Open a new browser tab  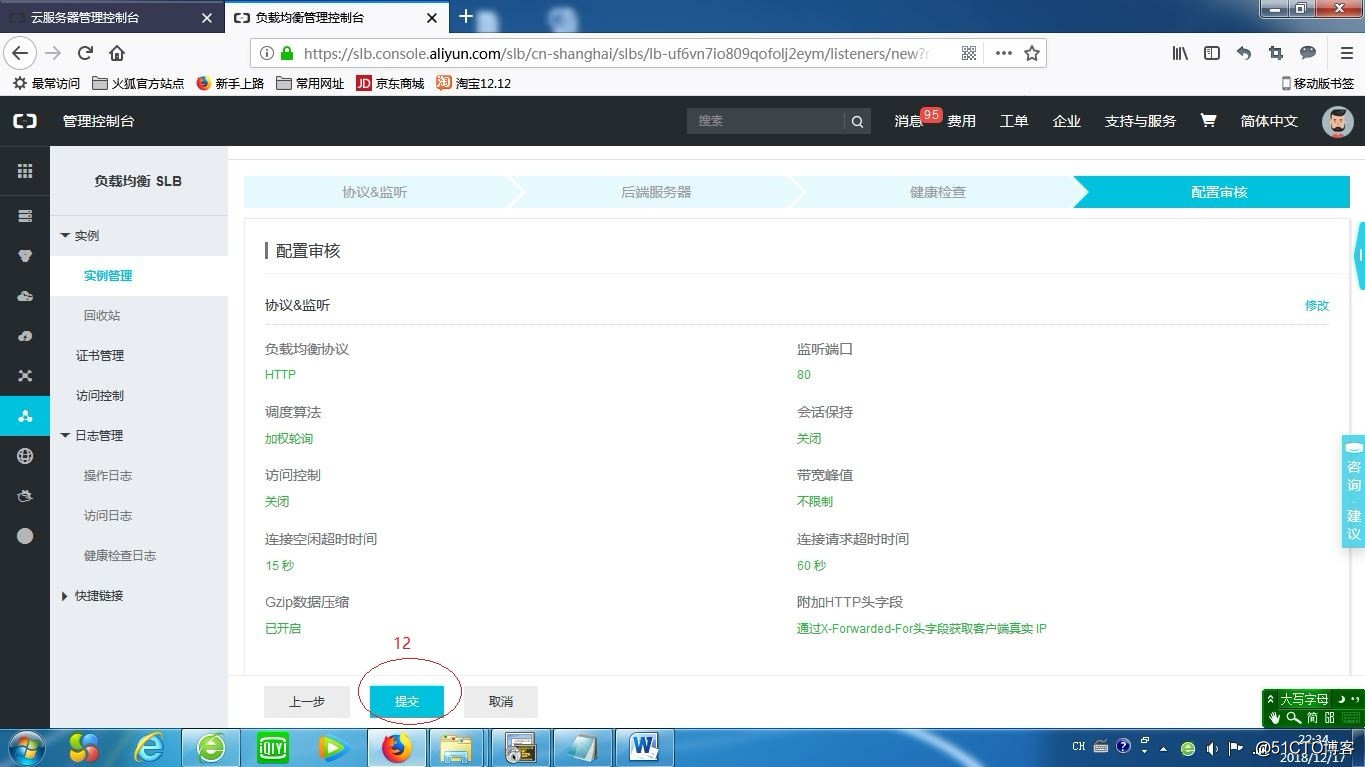coord(465,17)
